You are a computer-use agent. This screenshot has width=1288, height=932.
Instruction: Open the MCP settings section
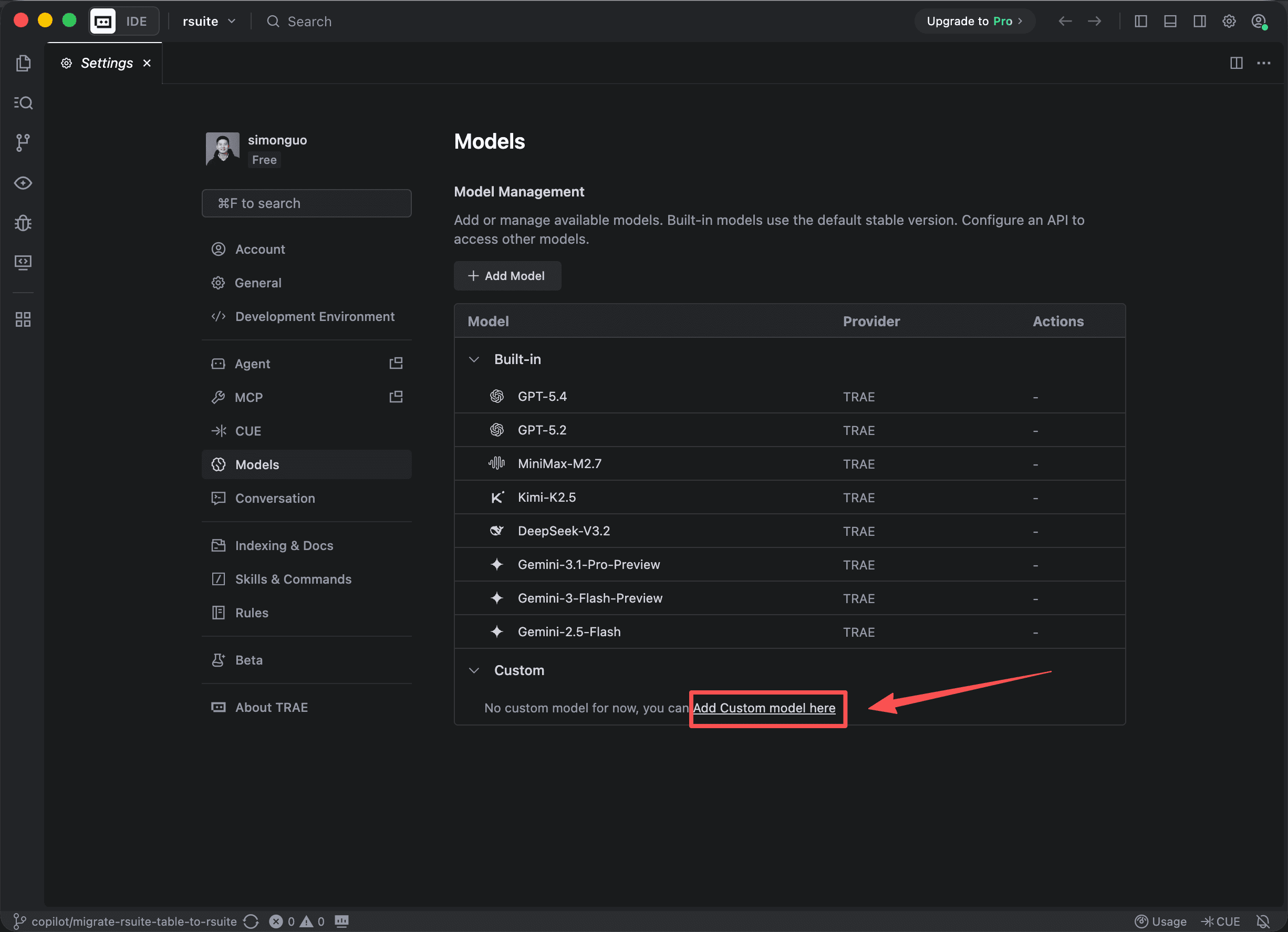(x=307, y=397)
